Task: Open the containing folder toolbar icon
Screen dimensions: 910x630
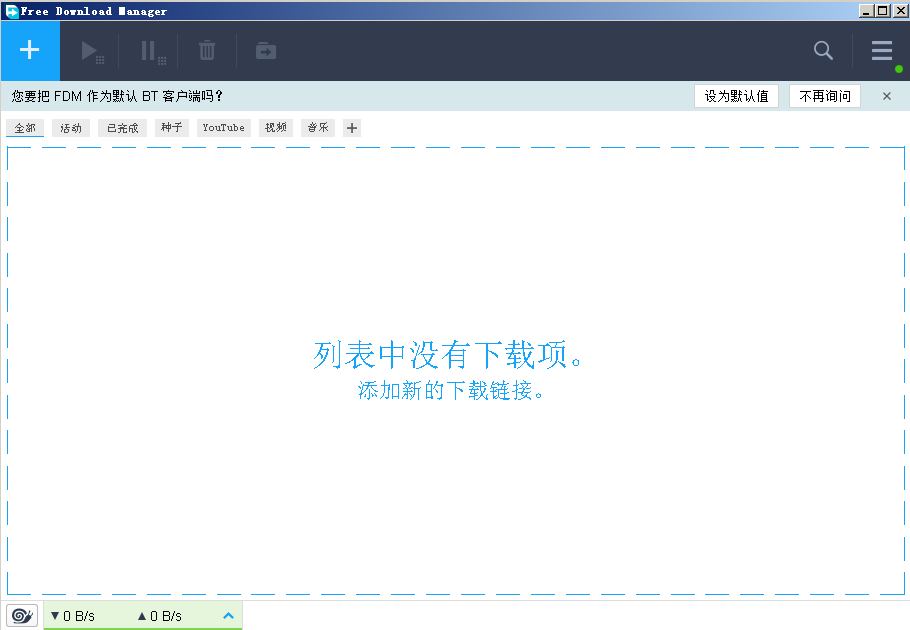Action: (264, 50)
